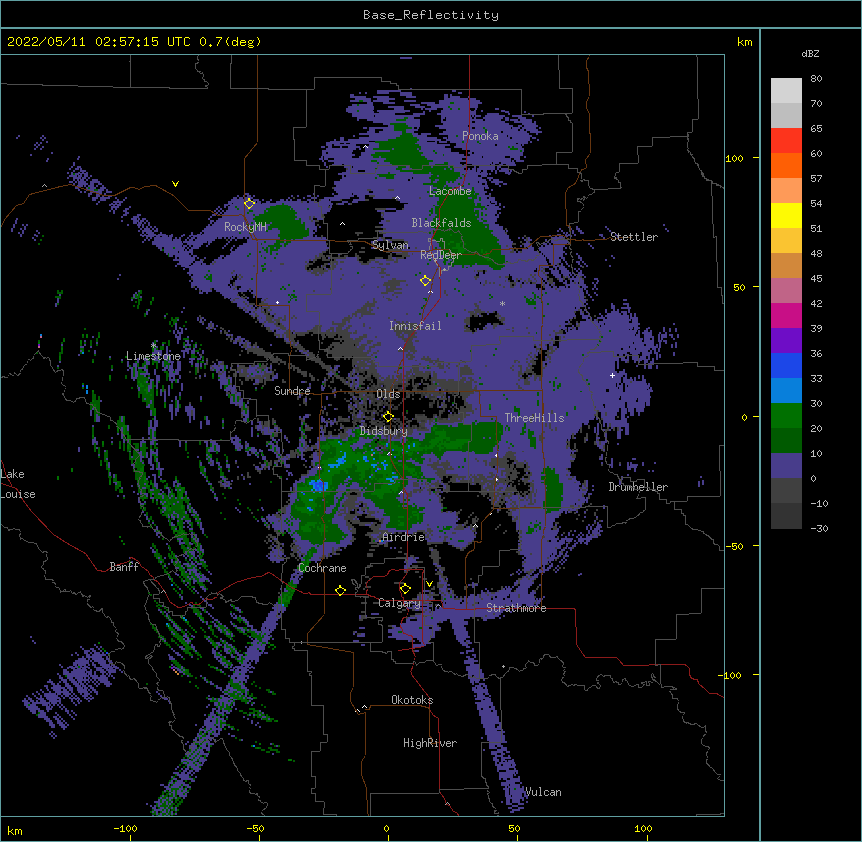Click the -50 km mark on bottom axis

click(255, 829)
